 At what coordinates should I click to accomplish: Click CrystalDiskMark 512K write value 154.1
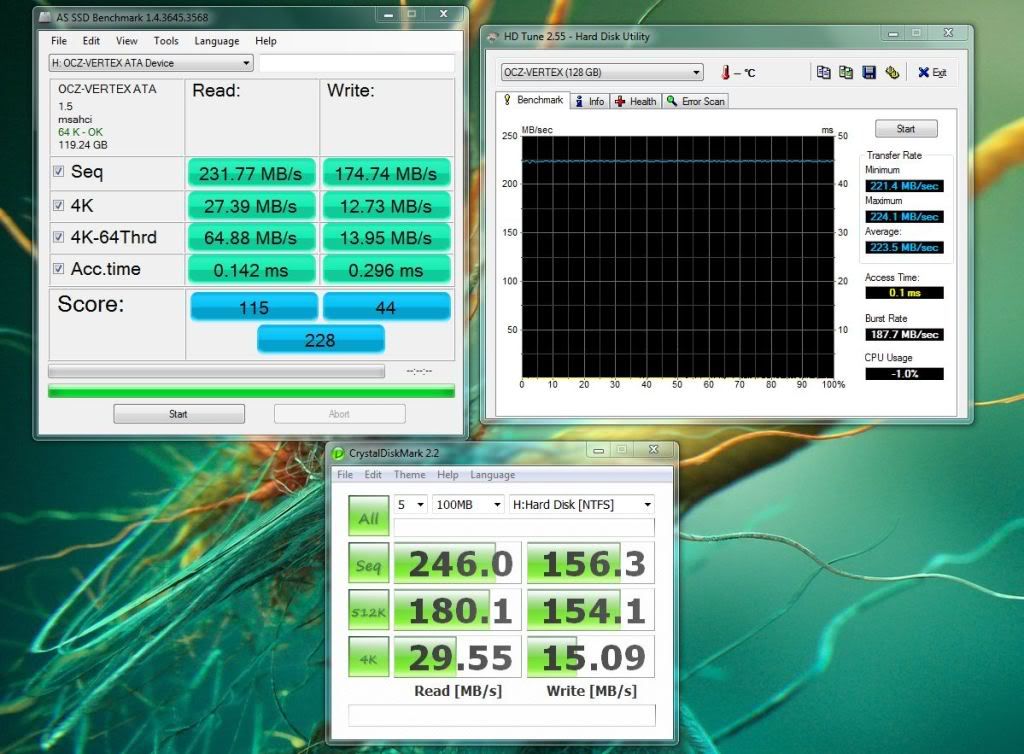point(591,610)
